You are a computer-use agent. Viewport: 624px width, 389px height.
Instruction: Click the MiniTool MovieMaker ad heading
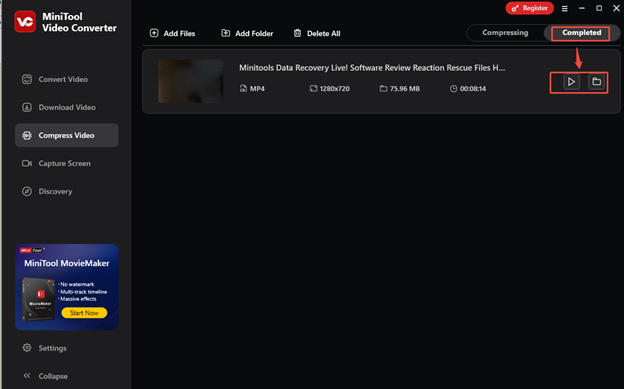(x=66, y=263)
